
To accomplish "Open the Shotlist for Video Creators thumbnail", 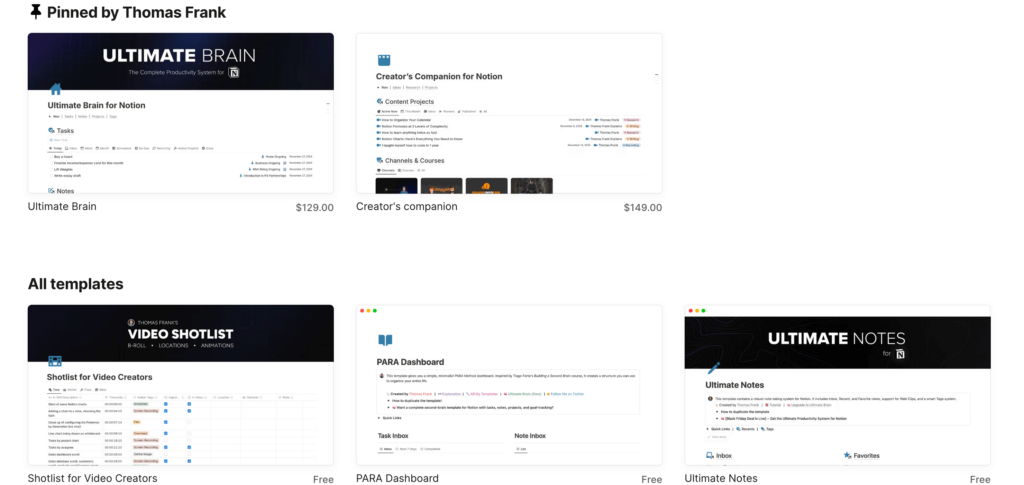I will pyautogui.click(x=180, y=385).
